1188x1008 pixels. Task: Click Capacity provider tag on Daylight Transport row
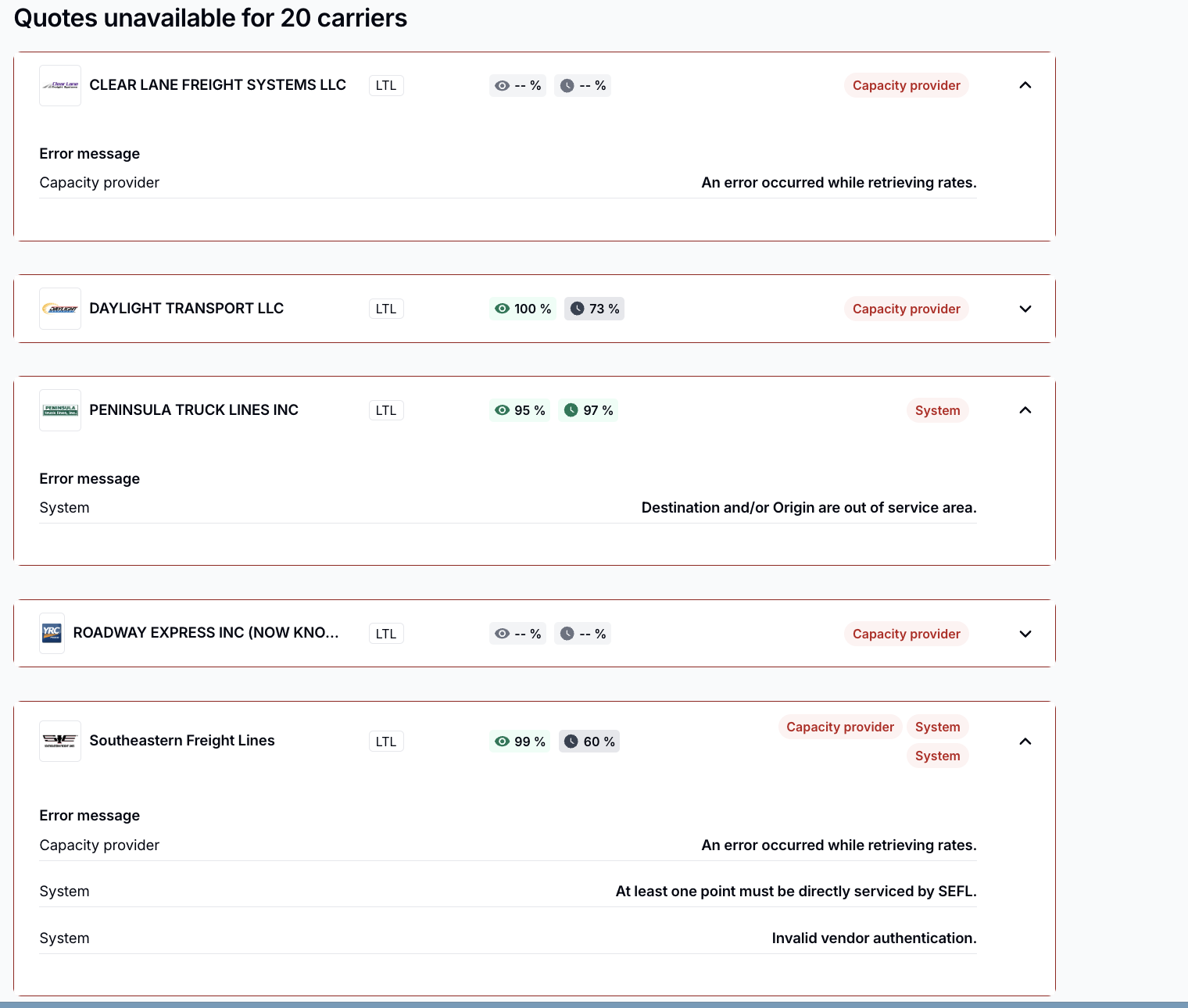(907, 309)
